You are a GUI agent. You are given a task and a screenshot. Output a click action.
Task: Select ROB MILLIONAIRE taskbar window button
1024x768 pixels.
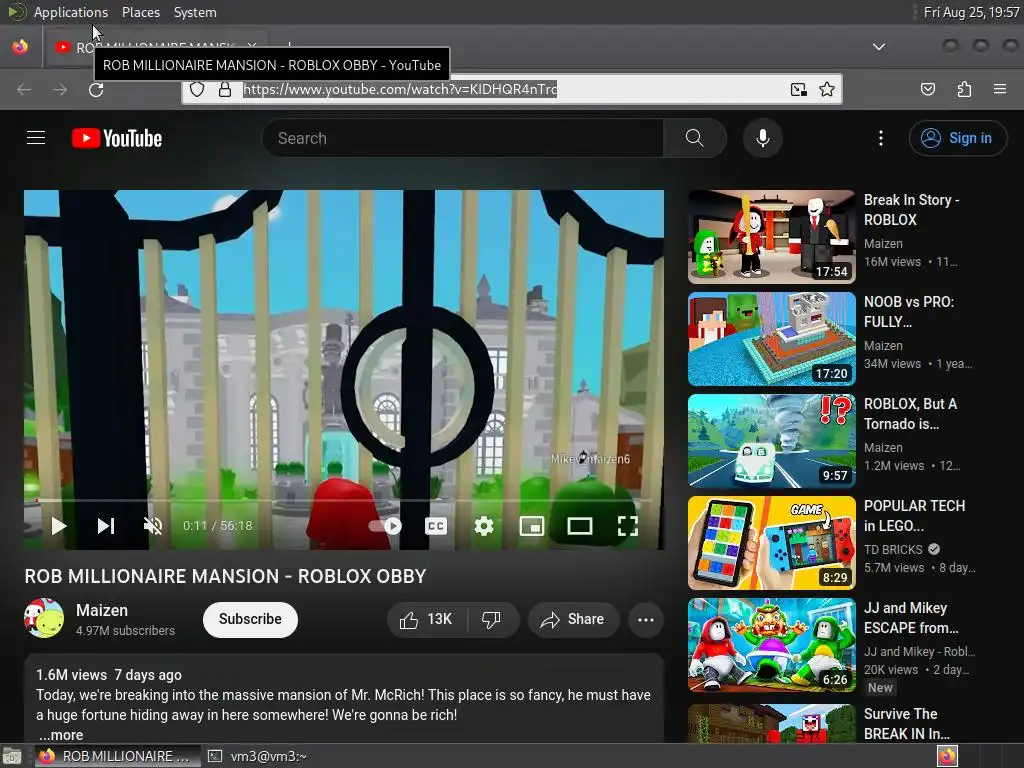(x=116, y=756)
